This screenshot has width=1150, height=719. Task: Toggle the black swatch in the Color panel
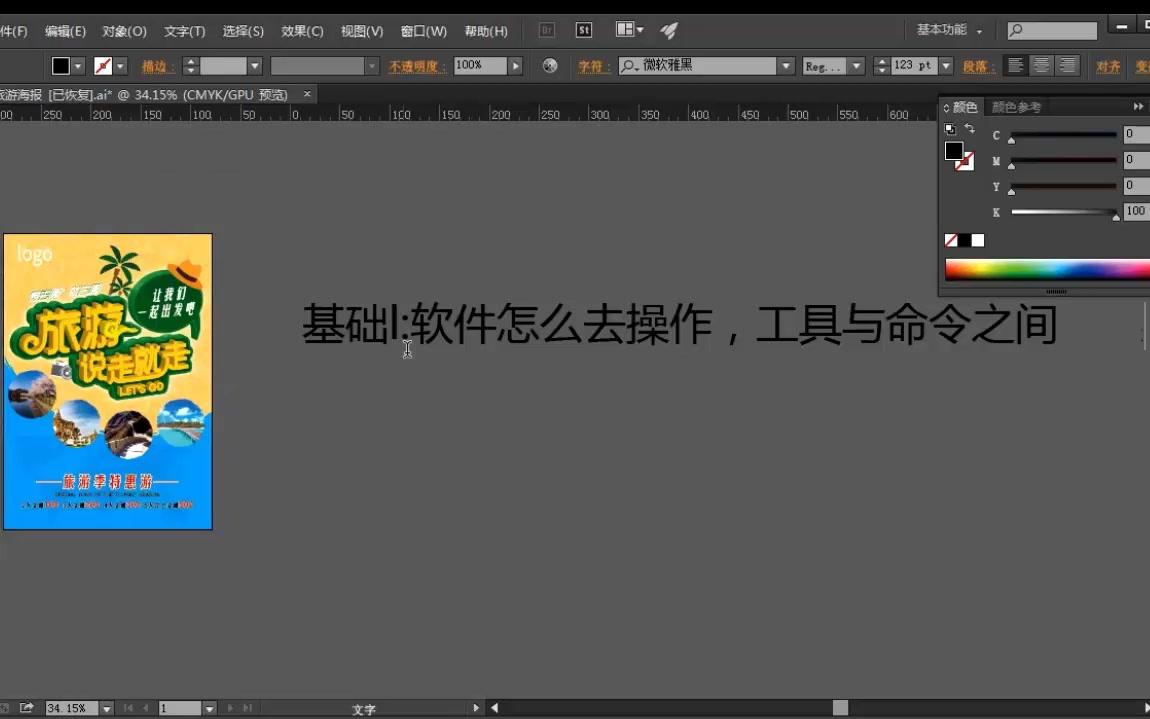click(964, 239)
